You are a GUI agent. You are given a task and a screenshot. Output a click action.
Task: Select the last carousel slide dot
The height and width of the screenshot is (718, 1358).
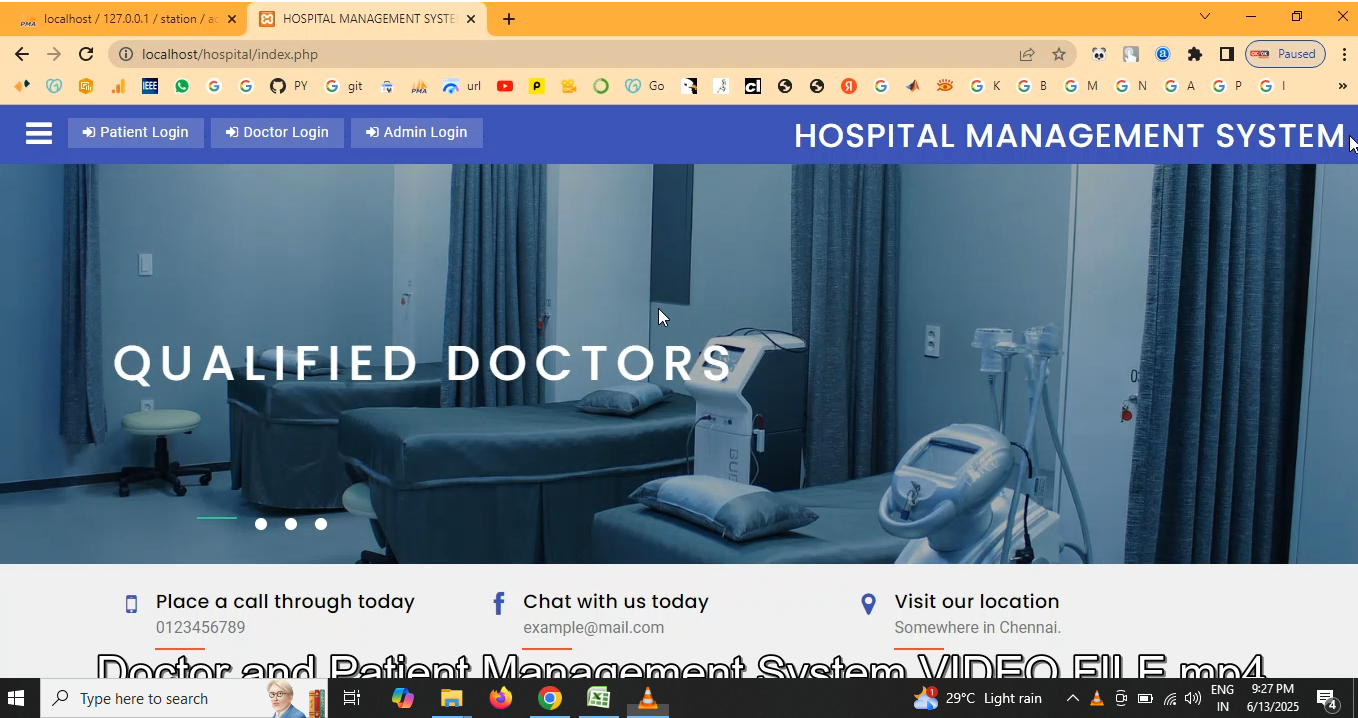tap(321, 524)
